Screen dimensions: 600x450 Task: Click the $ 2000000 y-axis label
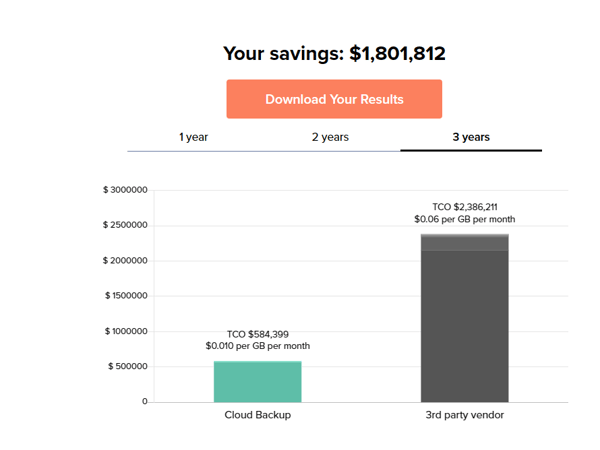125,260
